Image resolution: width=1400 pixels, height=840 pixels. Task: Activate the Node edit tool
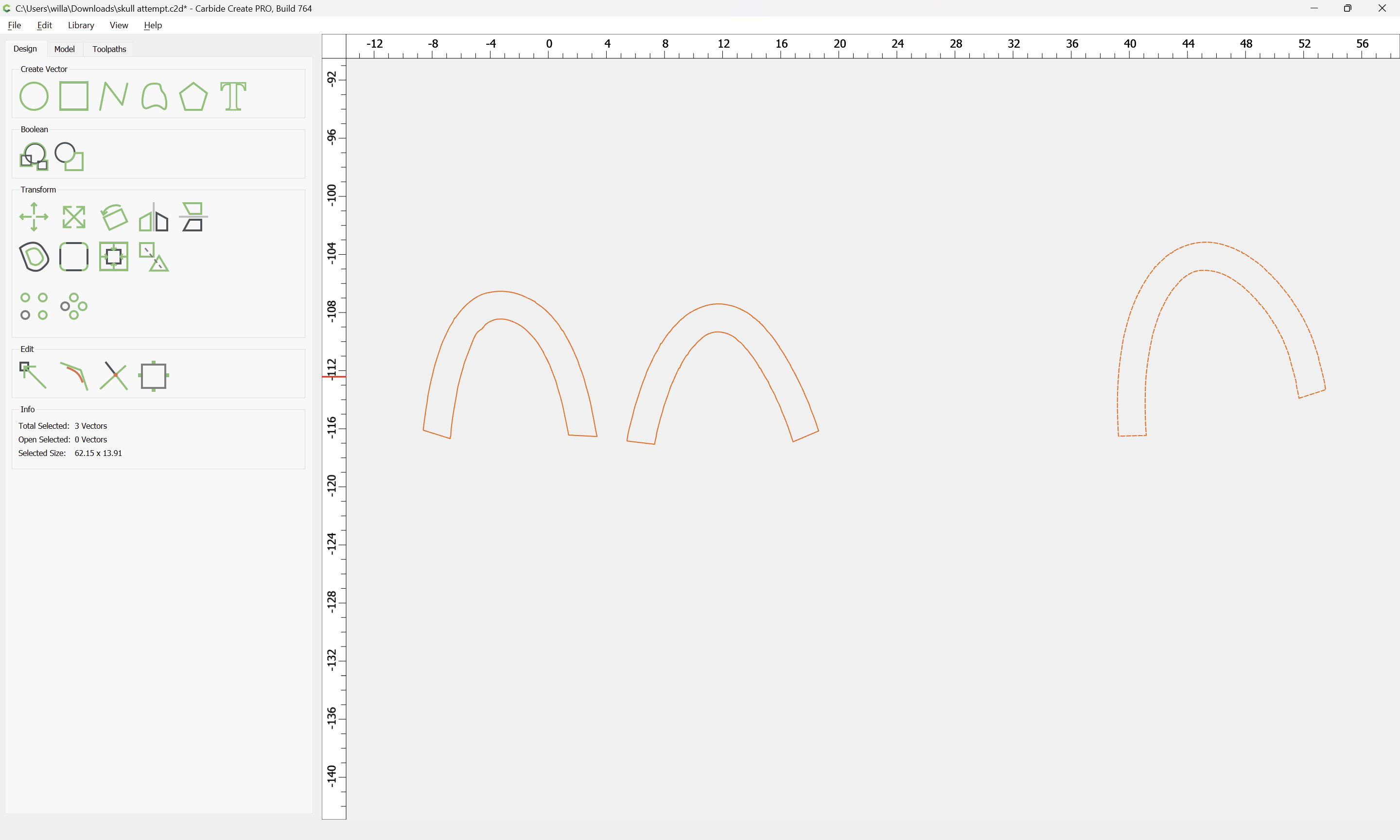(x=34, y=376)
